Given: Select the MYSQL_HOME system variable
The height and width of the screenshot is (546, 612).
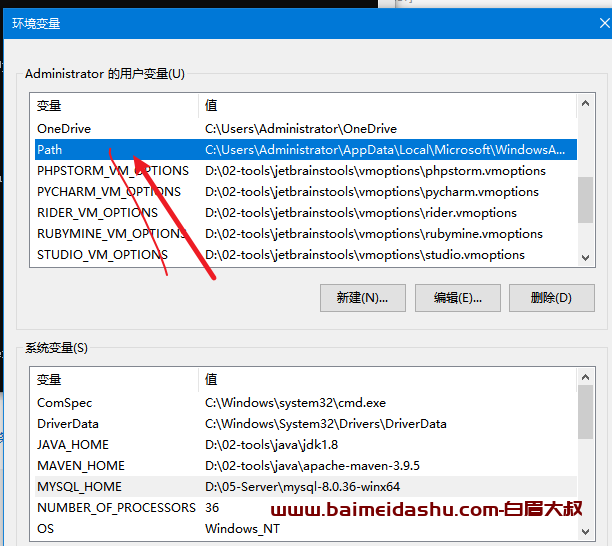Looking at the screenshot, I should pos(306,487).
